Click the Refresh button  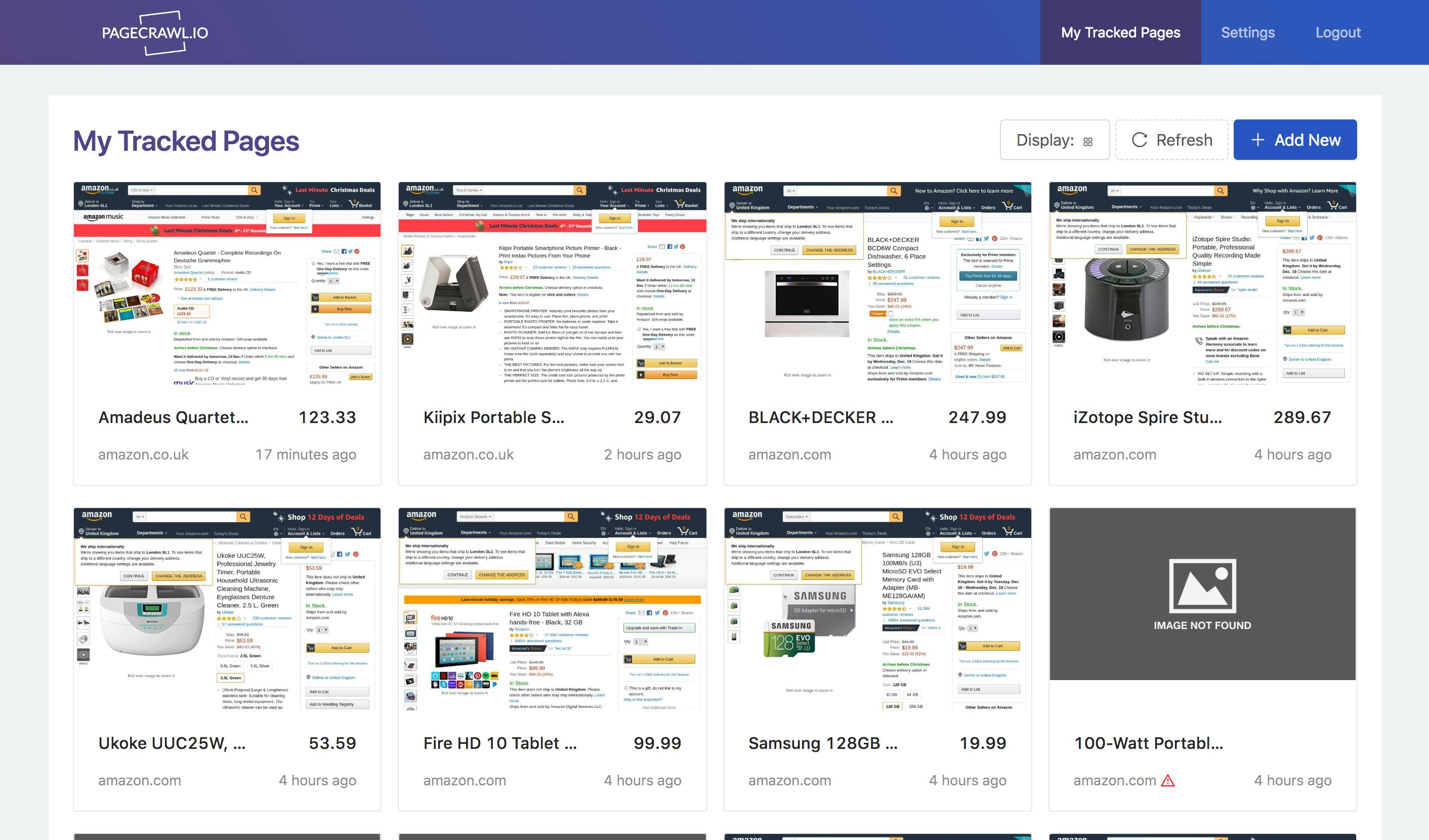[1171, 140]
